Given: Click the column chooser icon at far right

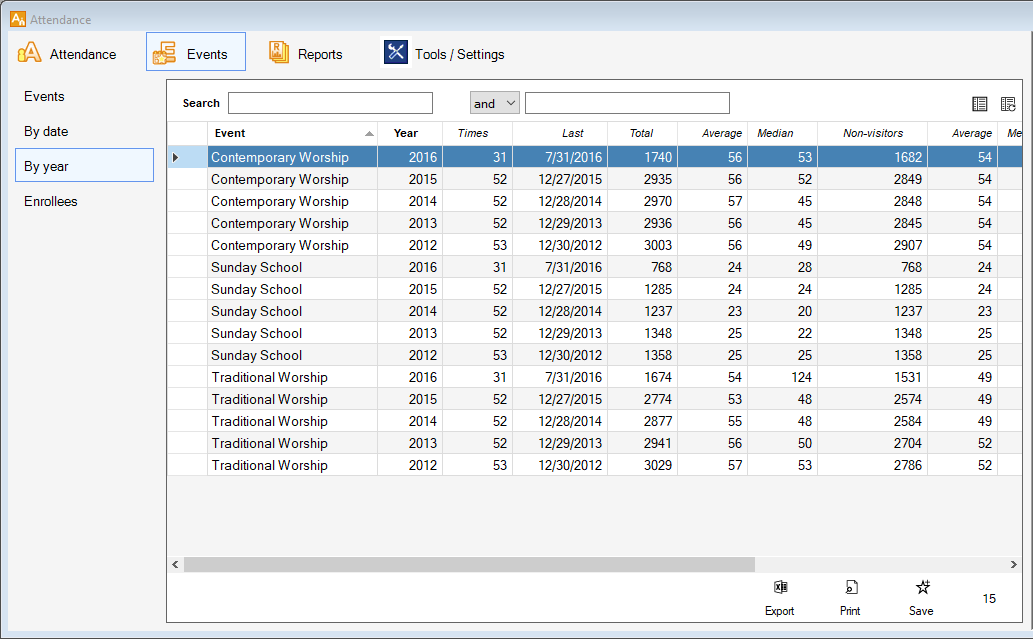Looking at the screenshot, I should (1008, 104).
